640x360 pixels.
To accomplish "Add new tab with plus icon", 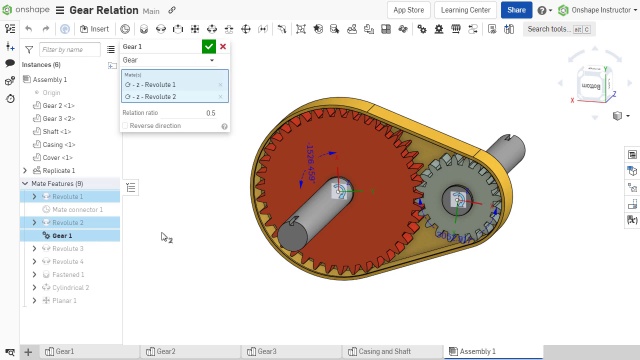I will (28, 352).
